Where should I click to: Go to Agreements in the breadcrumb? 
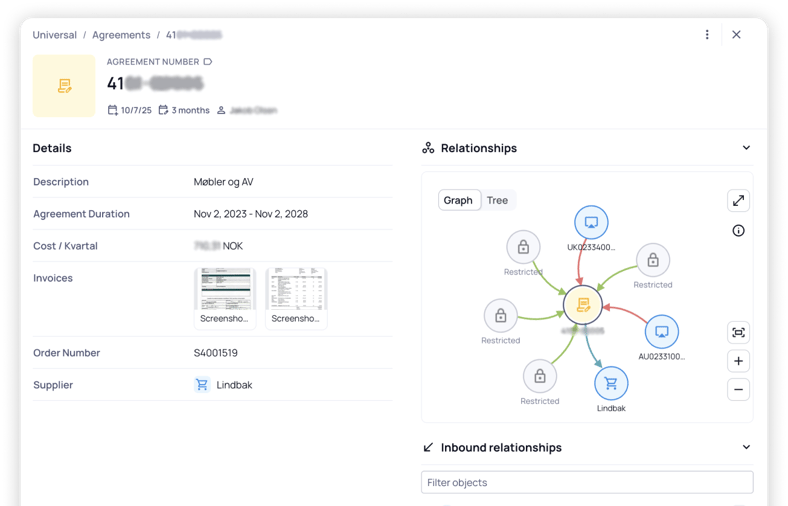pos(121,35)
